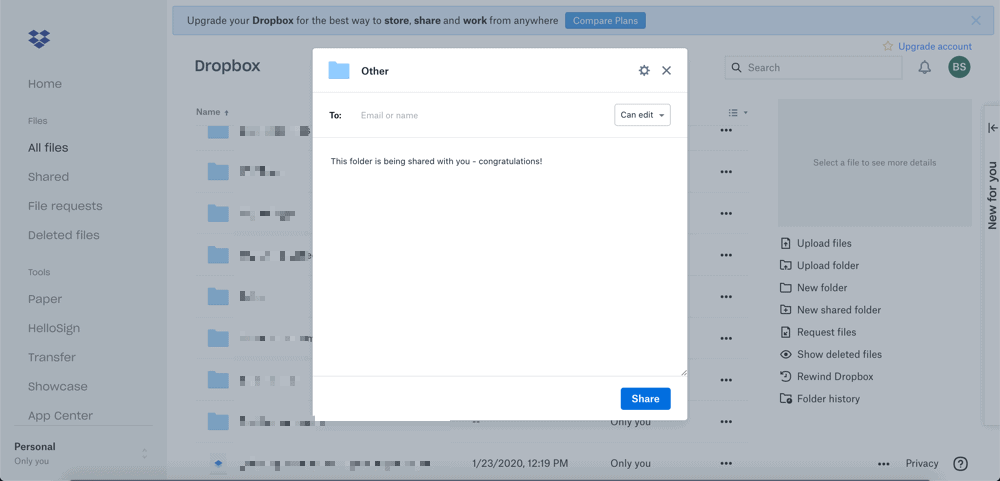Focus the Search box
This screenshot has width=1000, height=481.
(813, 68)
